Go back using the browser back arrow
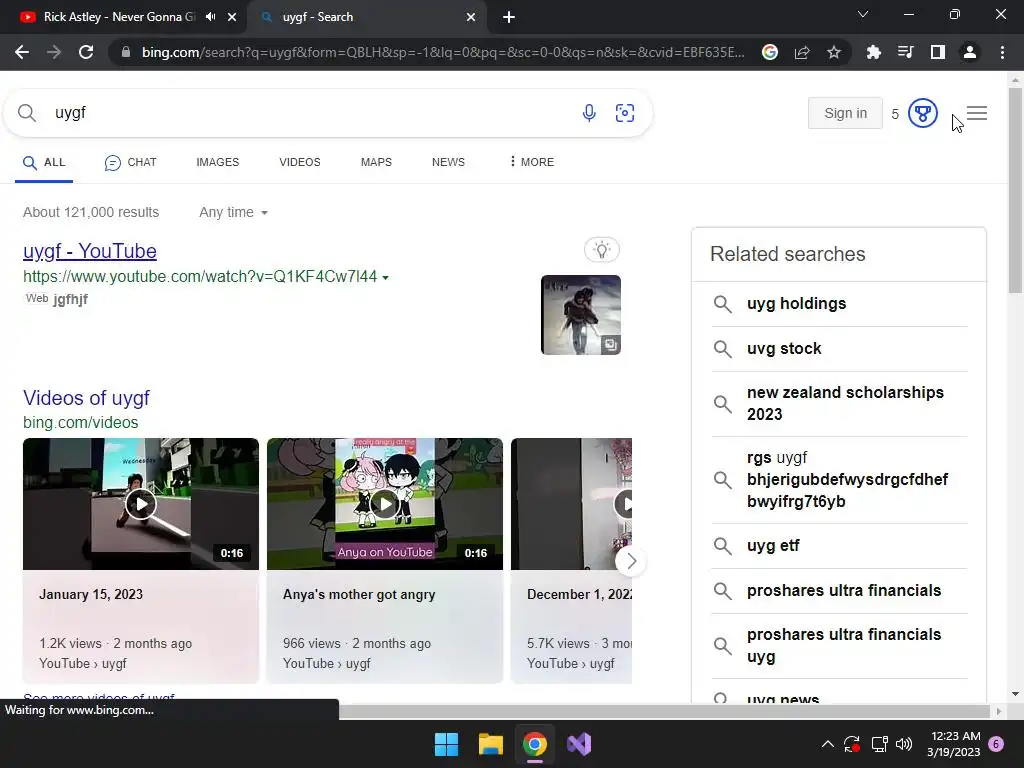 tap(22, 52)
